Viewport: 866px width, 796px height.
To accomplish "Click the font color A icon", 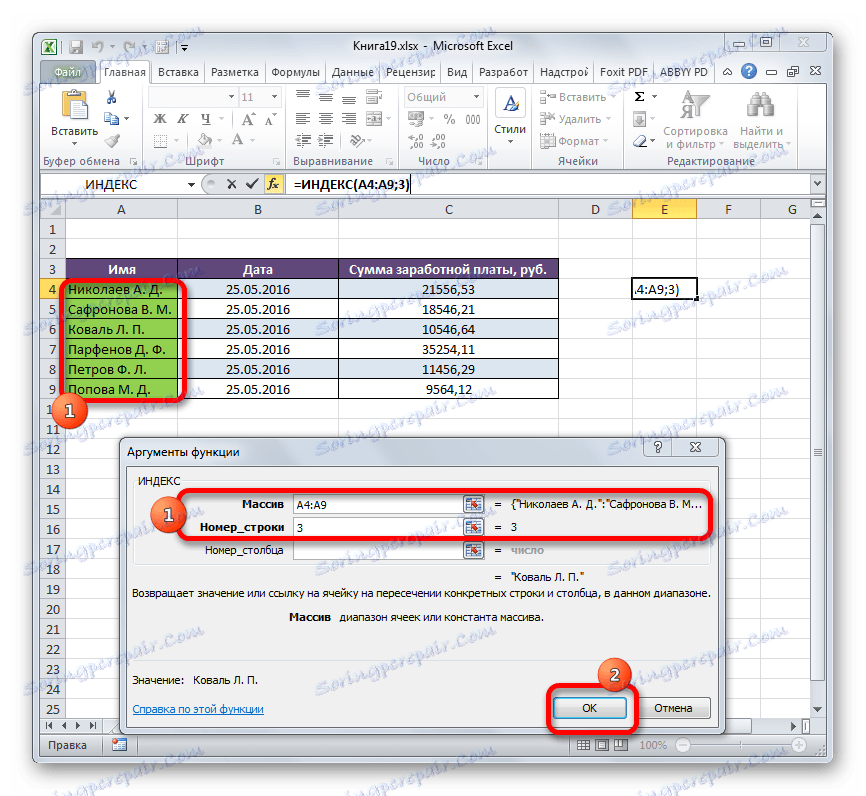I will [237, 140].
